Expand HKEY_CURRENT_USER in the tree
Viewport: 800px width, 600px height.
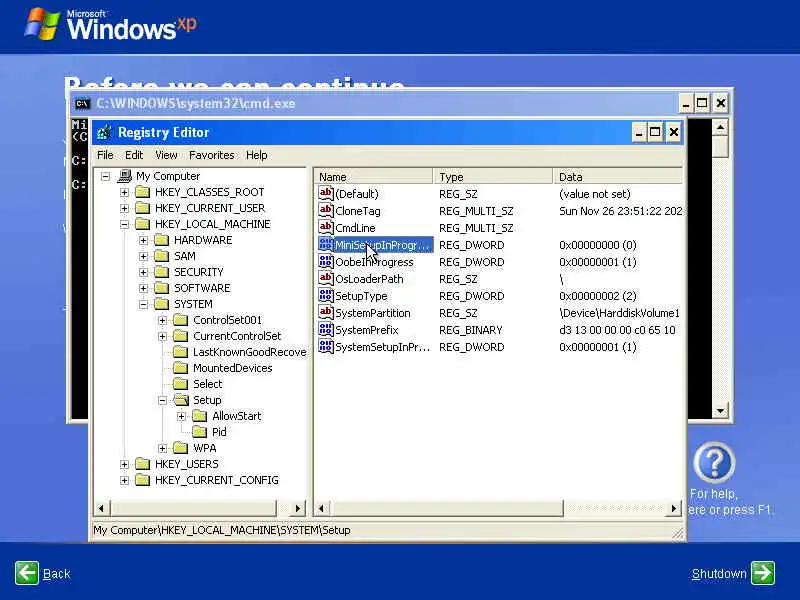pyautogui.click(x=124, y=208)
